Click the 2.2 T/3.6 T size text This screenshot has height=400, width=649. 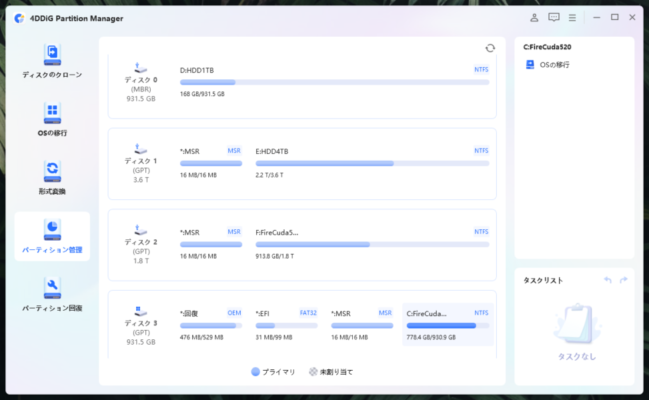(269, 175)
